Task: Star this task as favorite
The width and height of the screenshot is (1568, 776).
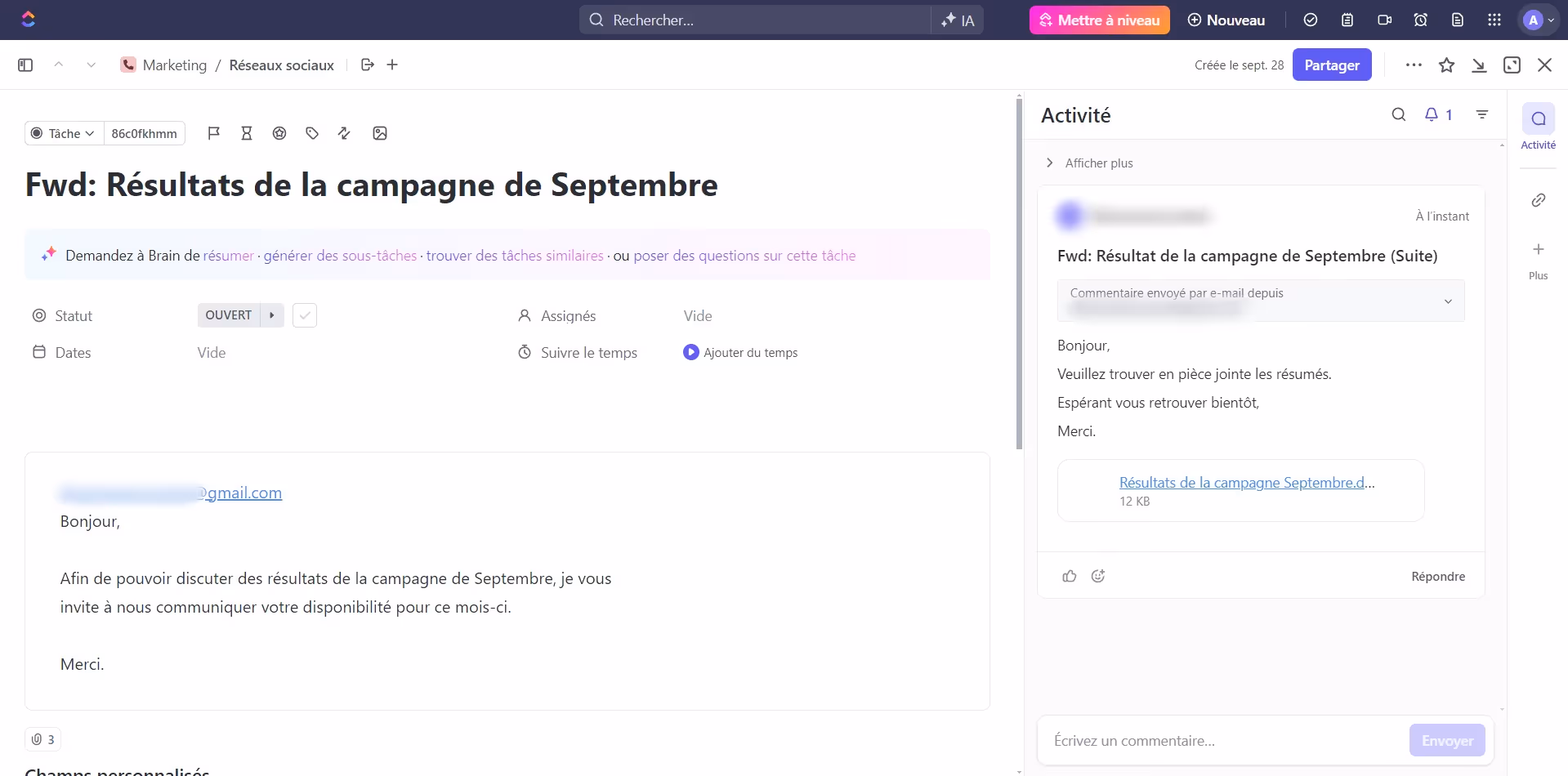Action: [1446, 65]
